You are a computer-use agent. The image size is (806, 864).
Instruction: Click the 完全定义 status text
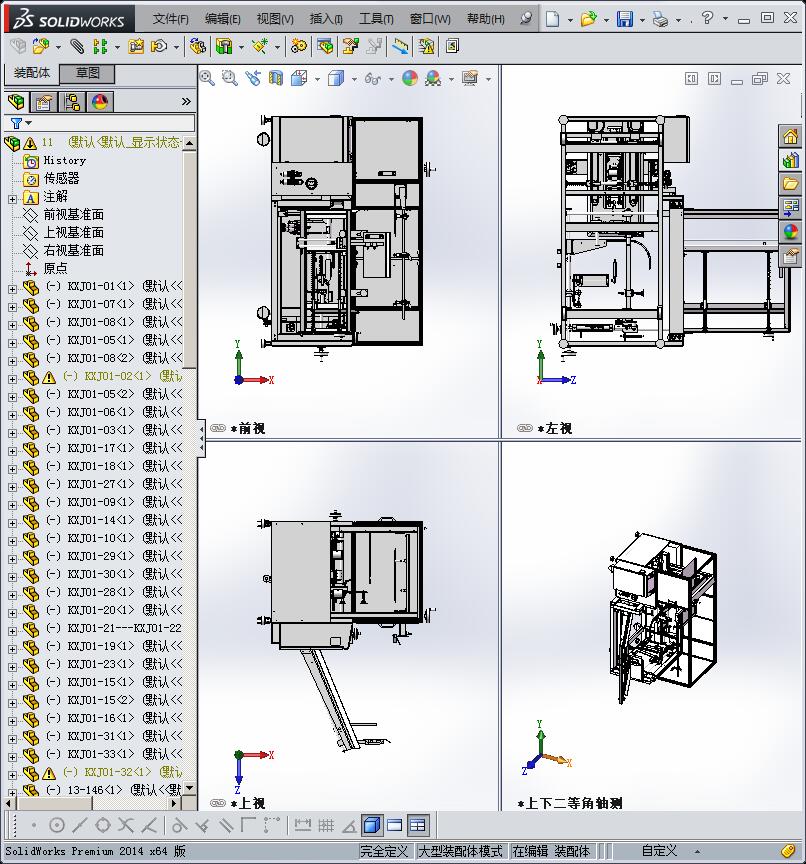pyautogui.click(x=384, y=851)
